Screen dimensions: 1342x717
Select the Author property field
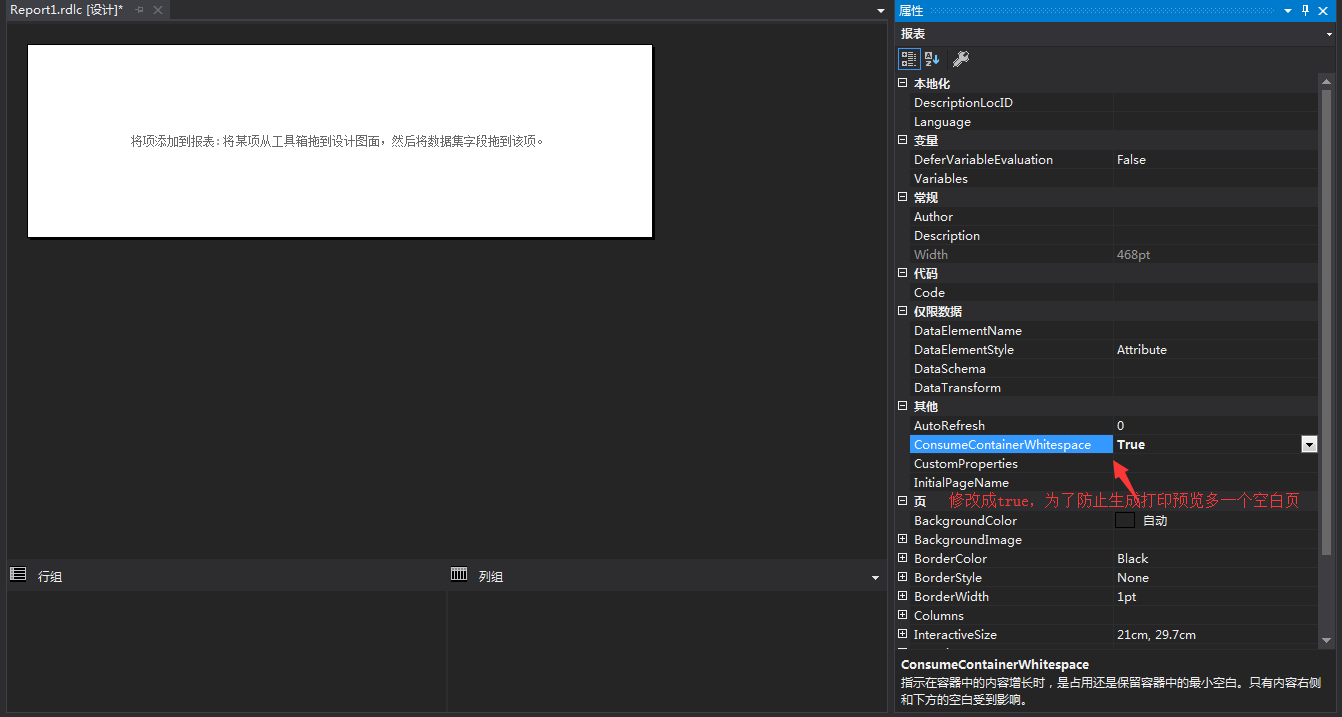click(x=1200, y=216)
